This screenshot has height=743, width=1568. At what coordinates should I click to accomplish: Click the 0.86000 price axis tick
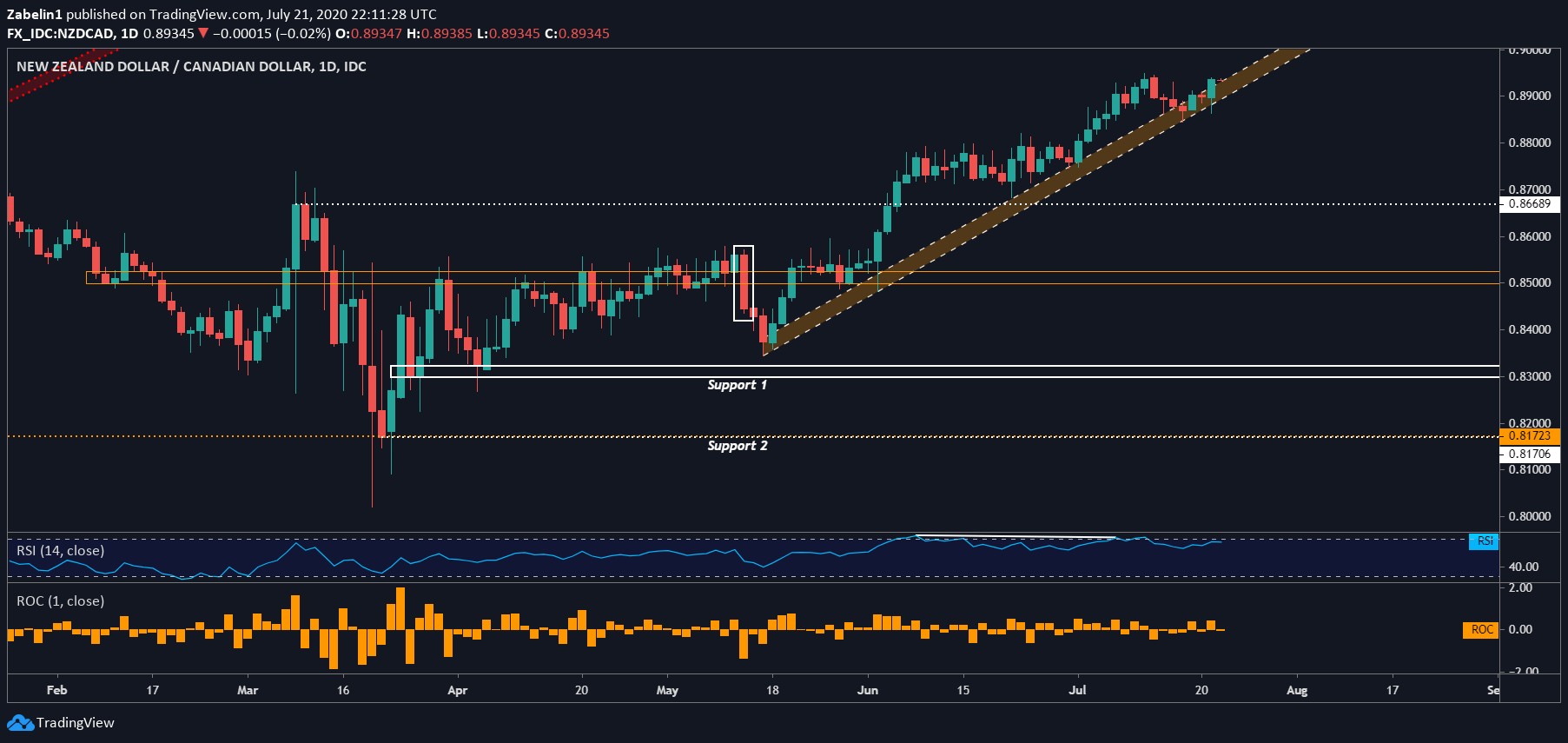[1529, 236]
